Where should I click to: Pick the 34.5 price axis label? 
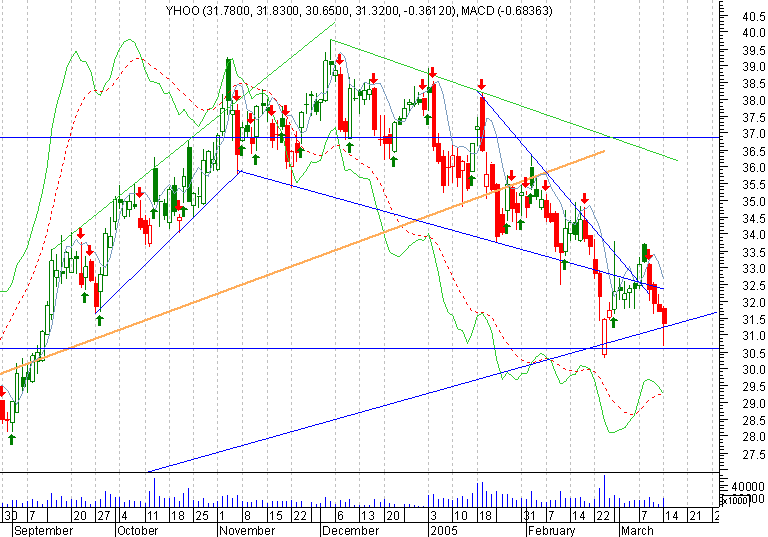point(753,218)
